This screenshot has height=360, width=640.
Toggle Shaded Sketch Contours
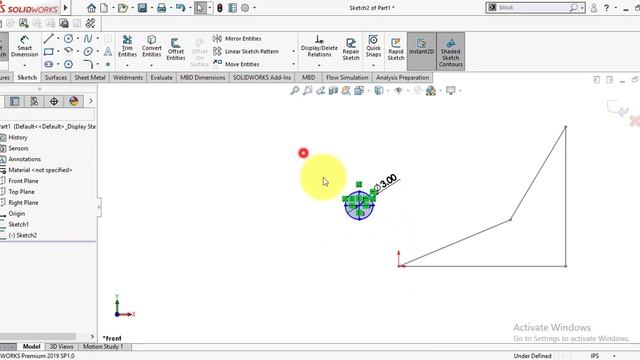click(x=451, y=51)
